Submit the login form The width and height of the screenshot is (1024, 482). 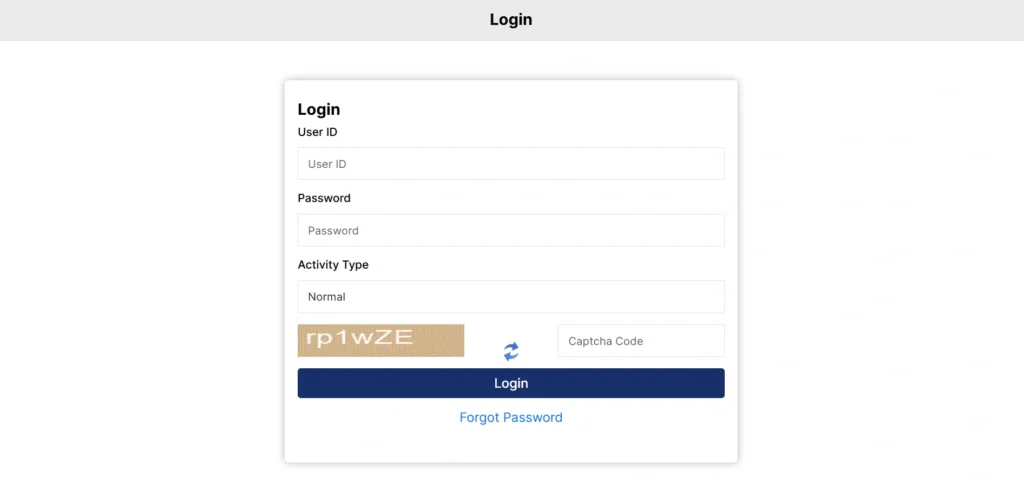510,383
